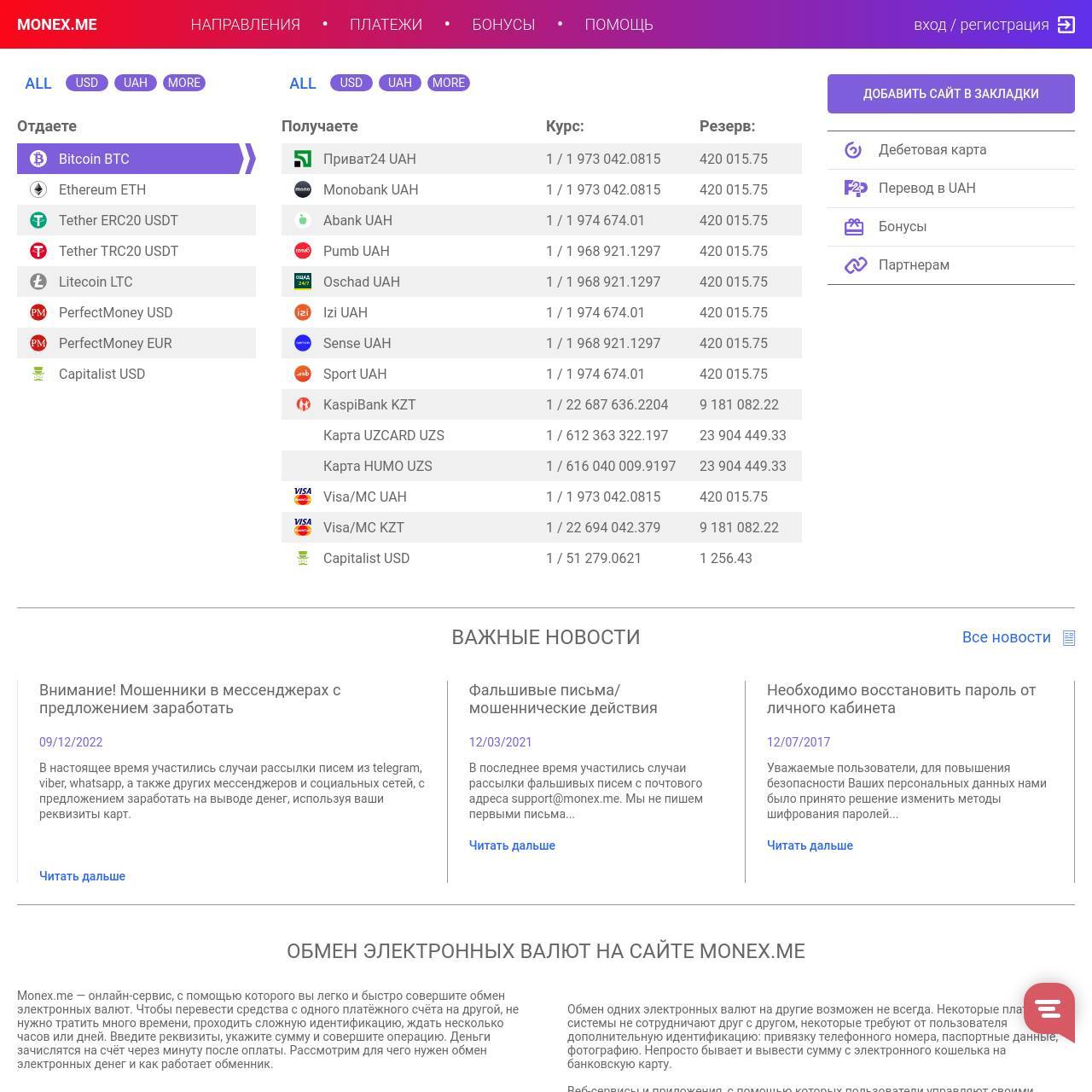The image size is (1092, 1092).
Task: Click the Приват24 UAH bank icon
Action: pos(303,159)
